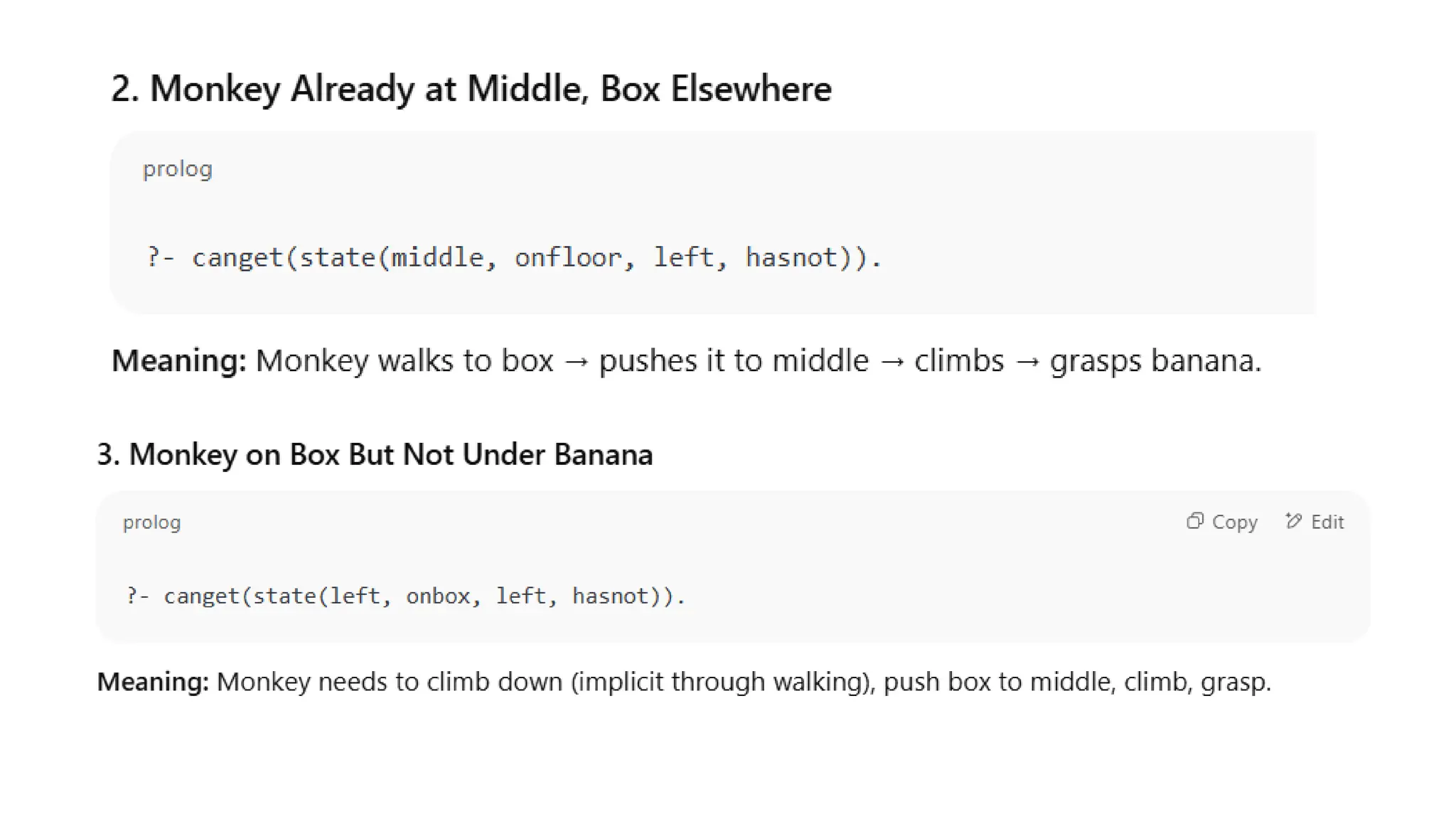Image resolution: width=1456 pixels, height=819 pixels.
Task: Click the phrase 'pushes it to middle'
Action: pyautogui.click(x=734, y=360)
